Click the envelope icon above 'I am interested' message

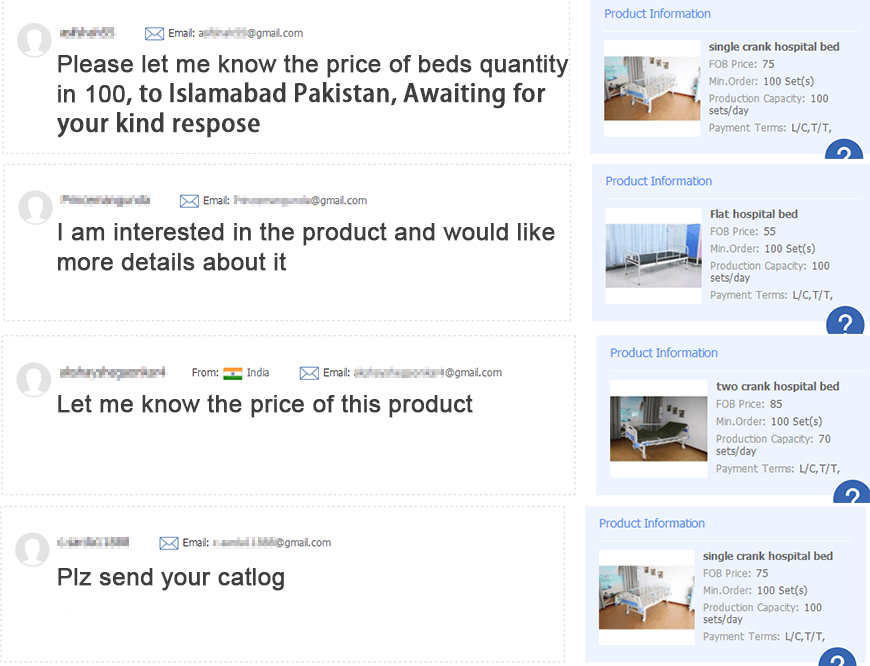[x=189, y=201]
